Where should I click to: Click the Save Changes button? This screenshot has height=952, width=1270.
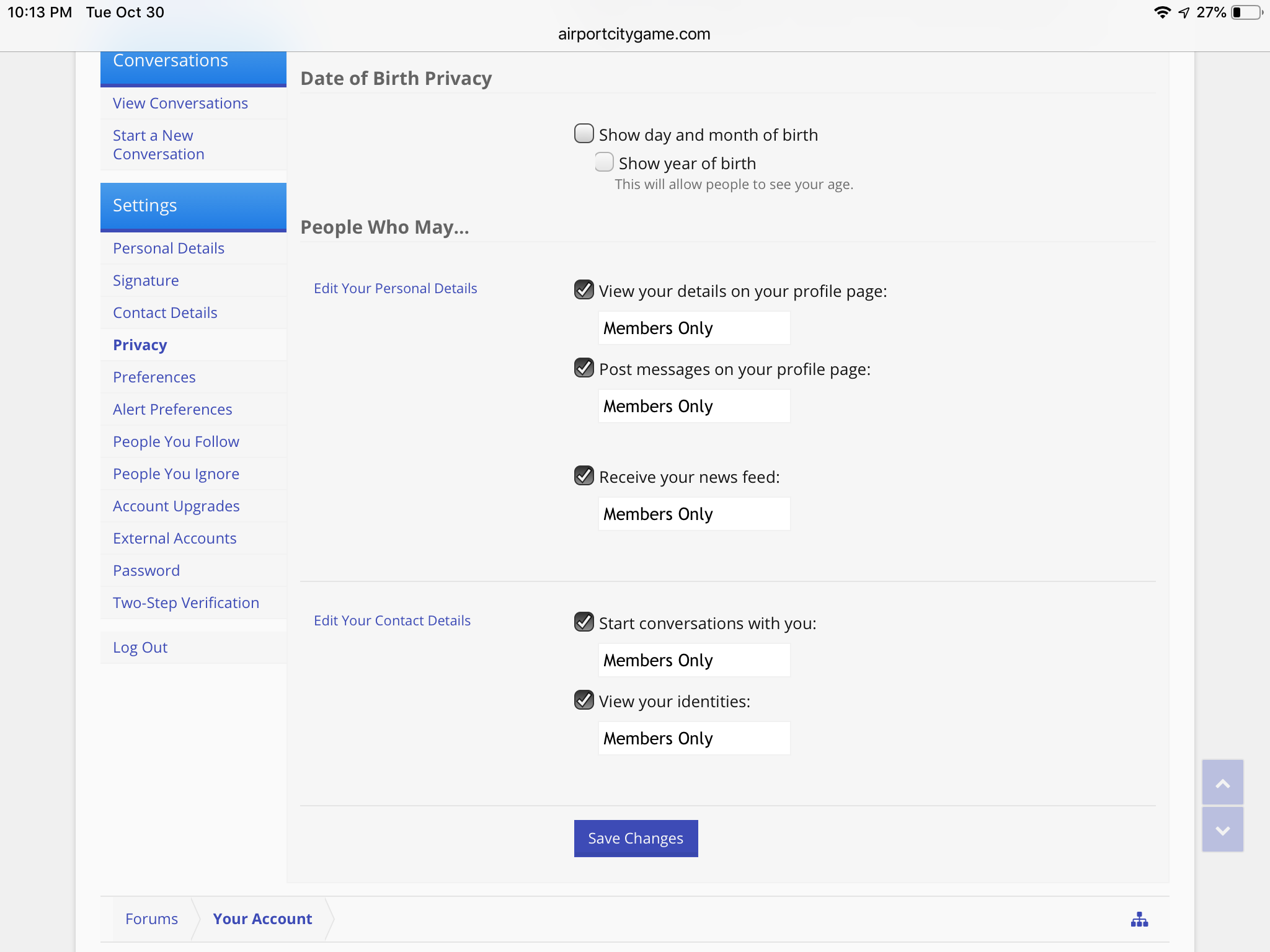coord(636,839)
